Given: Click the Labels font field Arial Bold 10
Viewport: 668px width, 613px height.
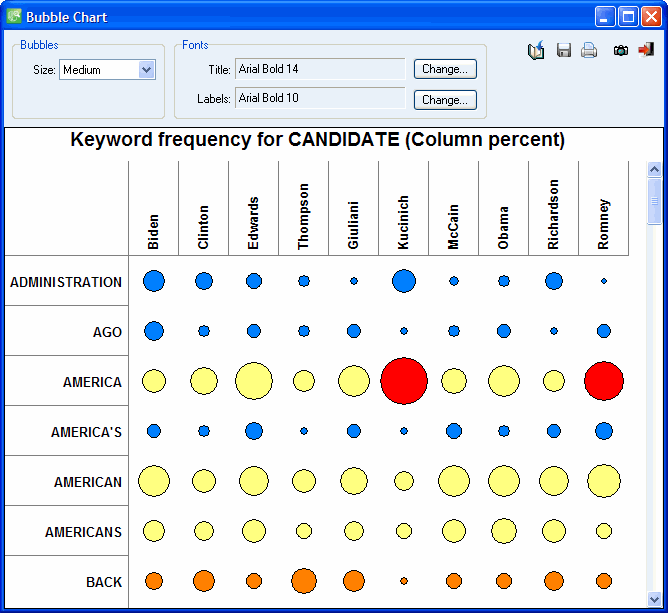Looking at the screenshot, I should click(x=320, y=98).
